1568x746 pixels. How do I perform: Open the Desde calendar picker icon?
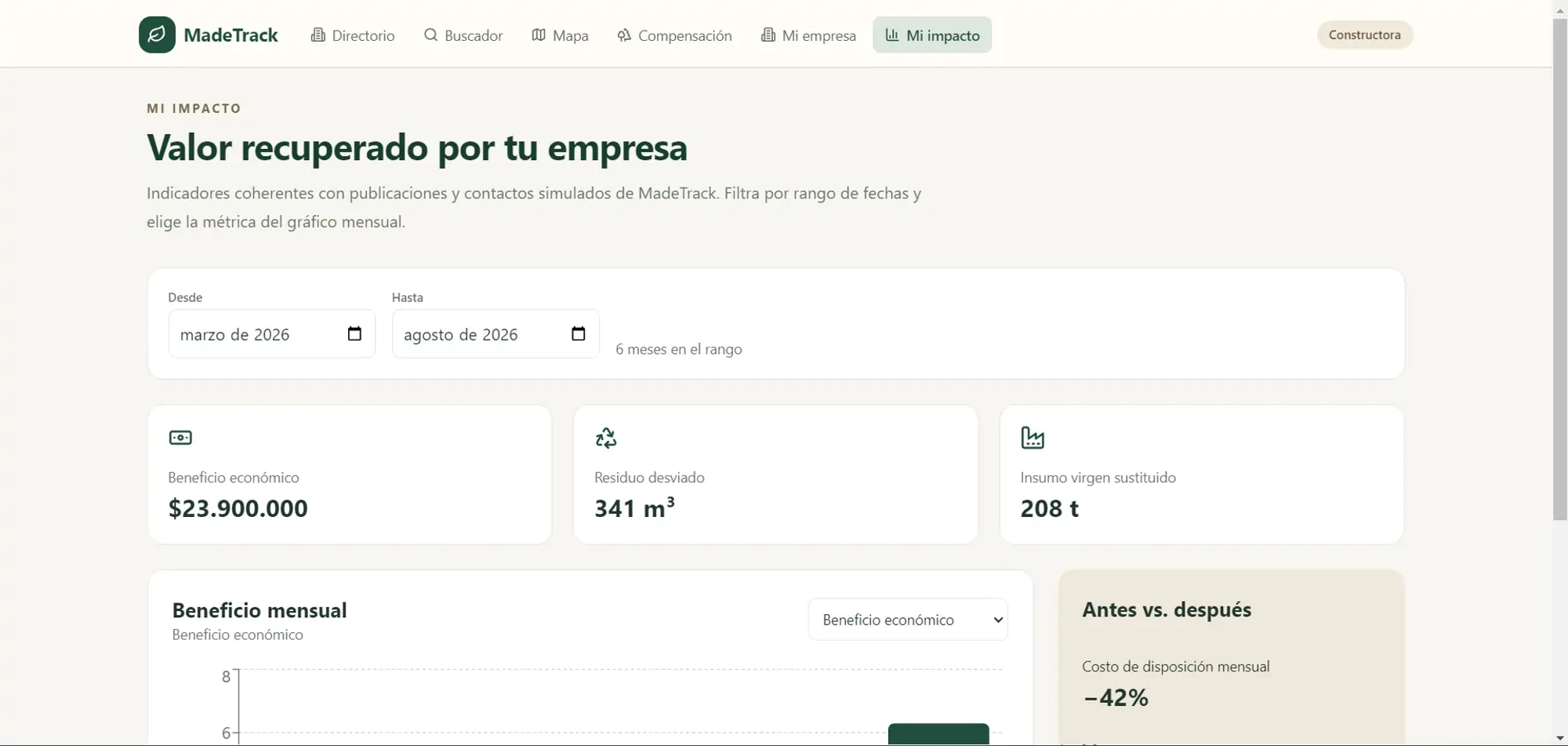click(x=354, y=334)
